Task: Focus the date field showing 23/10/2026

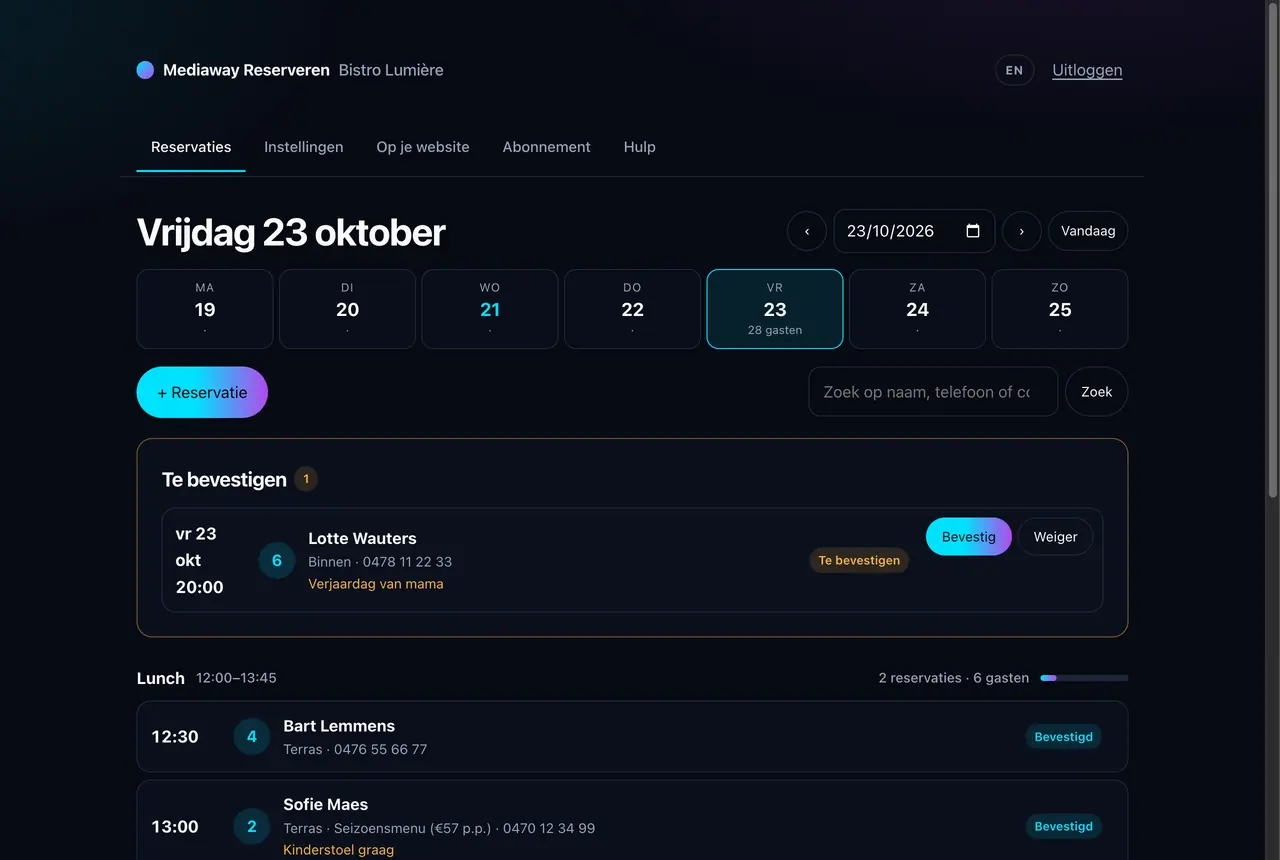Action: tap(914, 231)
